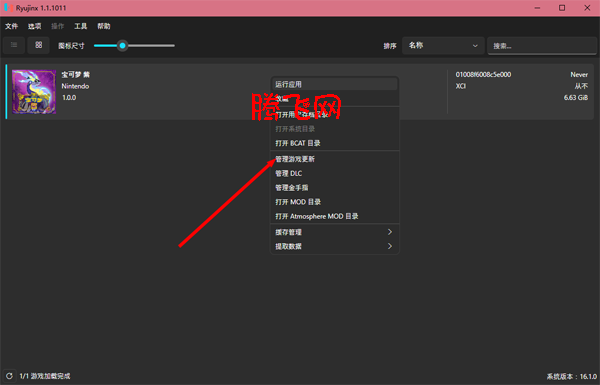
Task: Click the refresh game list icon
Action: pyautogui.click(x=9, y=376)
